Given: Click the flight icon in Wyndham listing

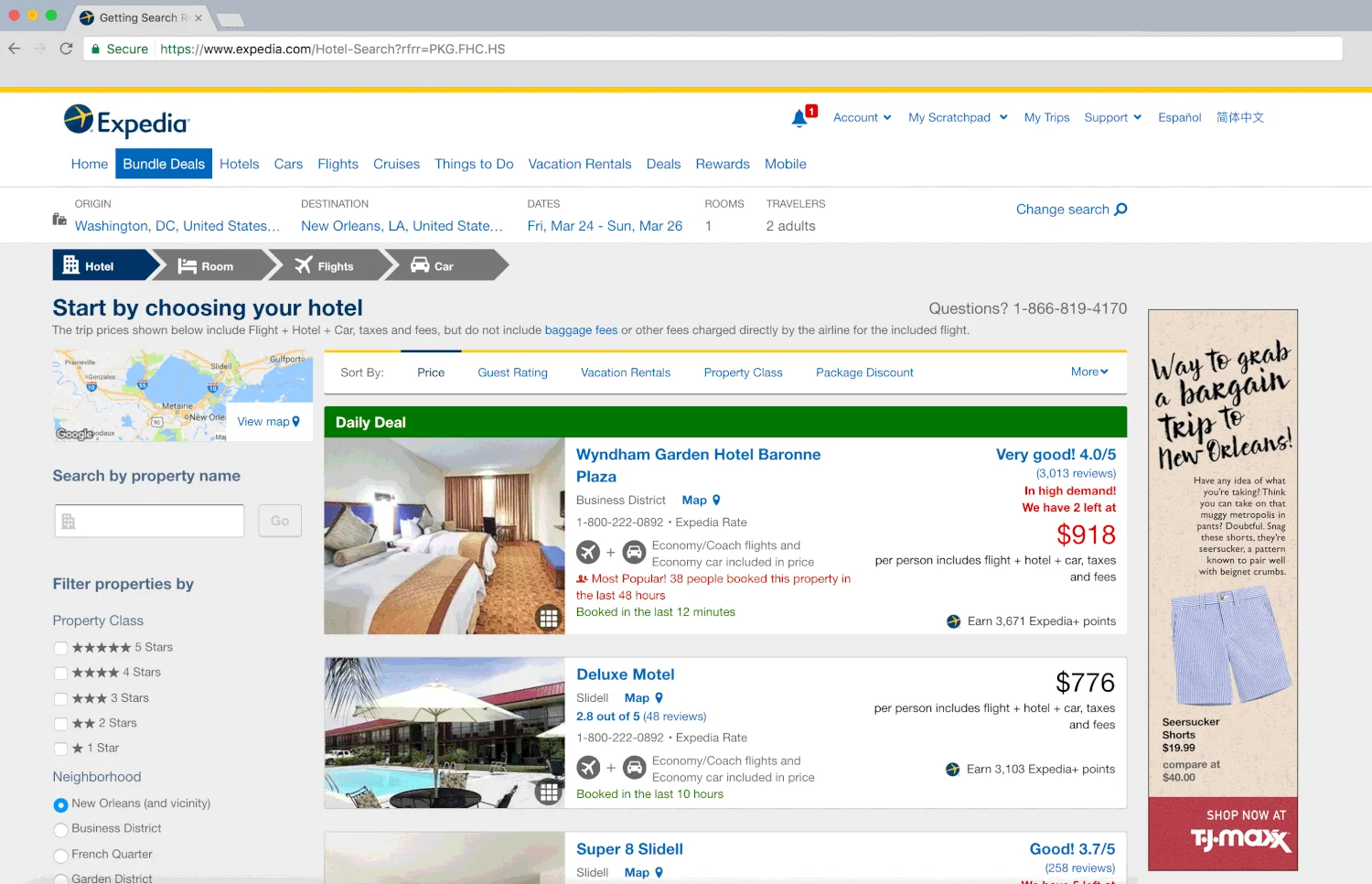Looking at the screenshot, I should click(588, 553).
